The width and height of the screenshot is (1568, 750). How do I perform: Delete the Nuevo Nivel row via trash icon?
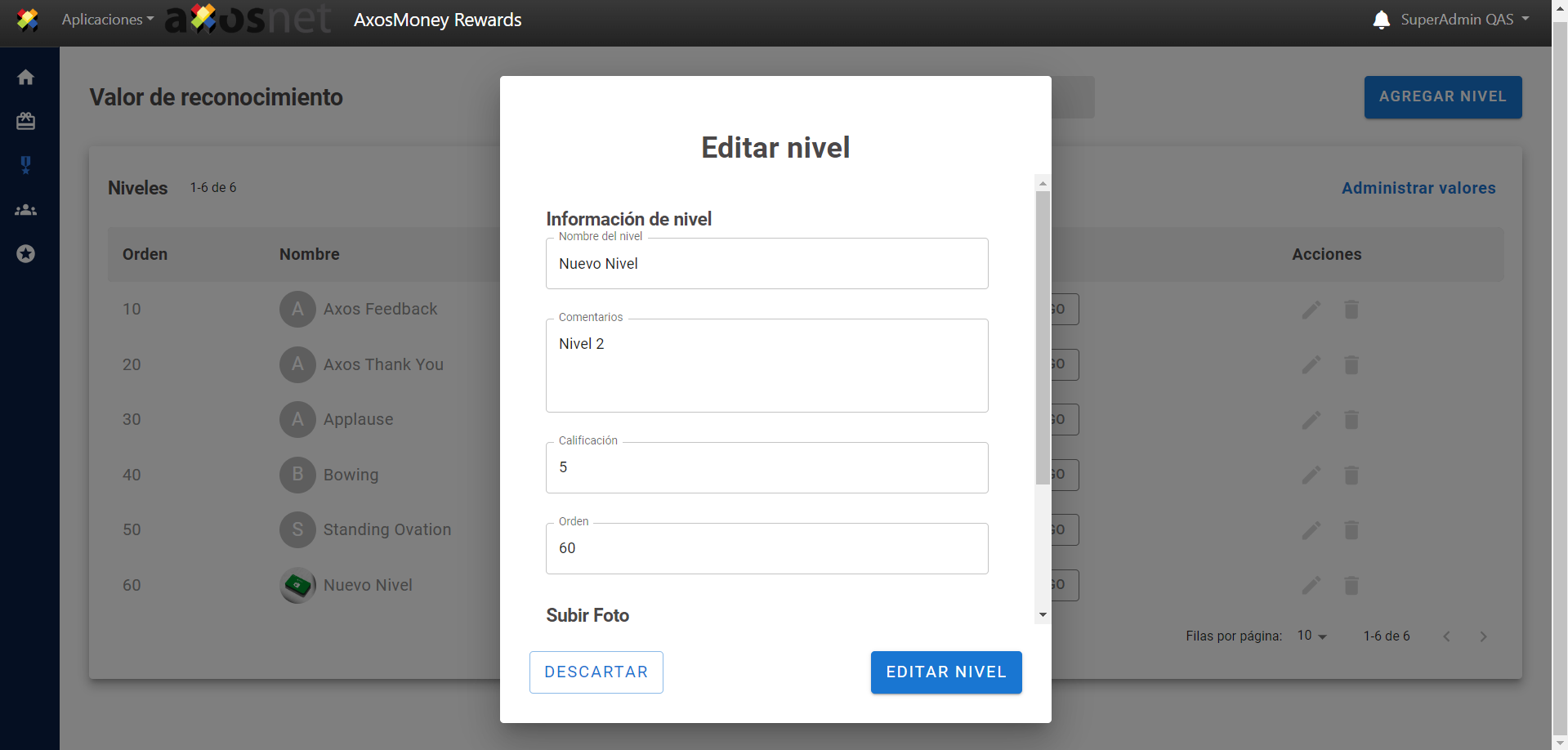1351,586
